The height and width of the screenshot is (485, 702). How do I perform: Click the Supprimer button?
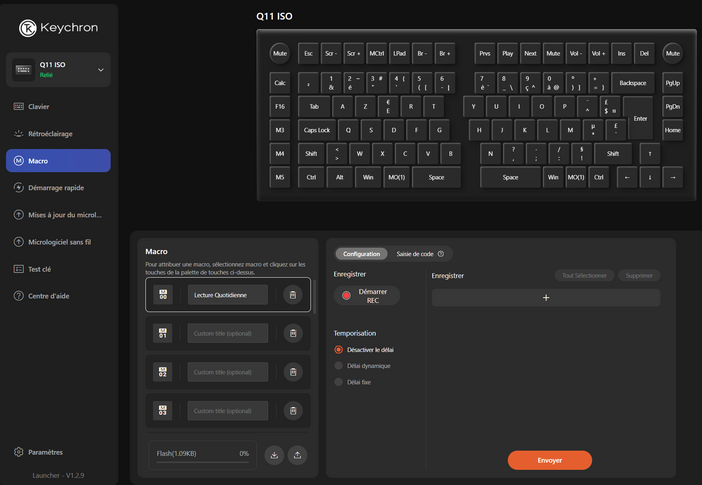pyautogui.click(x=639, y=275)
